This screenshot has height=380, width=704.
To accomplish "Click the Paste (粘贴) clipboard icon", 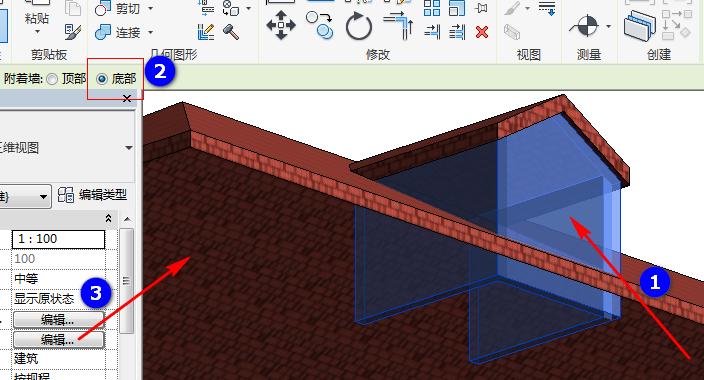I will click(37, 4).
